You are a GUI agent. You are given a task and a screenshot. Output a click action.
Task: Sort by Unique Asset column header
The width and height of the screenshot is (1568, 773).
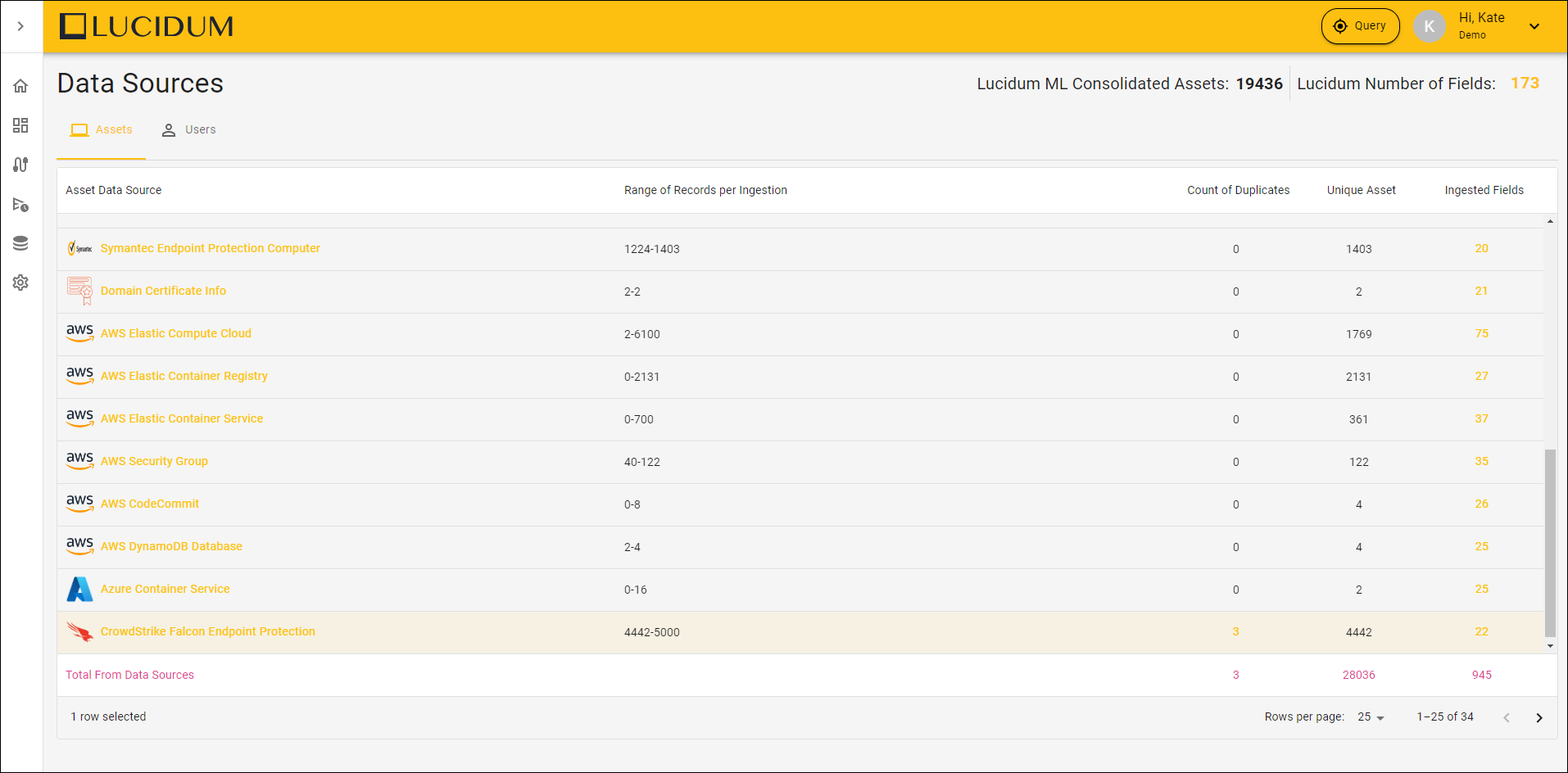(1361, 190)
